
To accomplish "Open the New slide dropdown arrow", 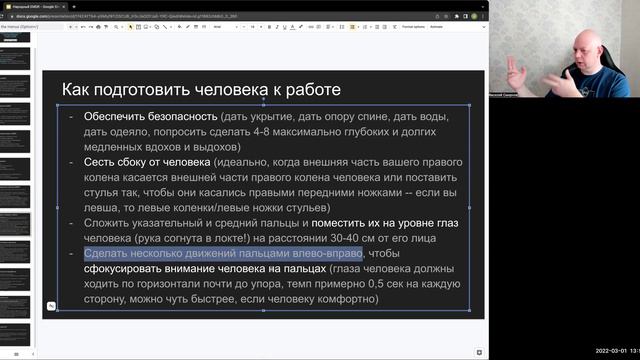I will click(76, 27).
